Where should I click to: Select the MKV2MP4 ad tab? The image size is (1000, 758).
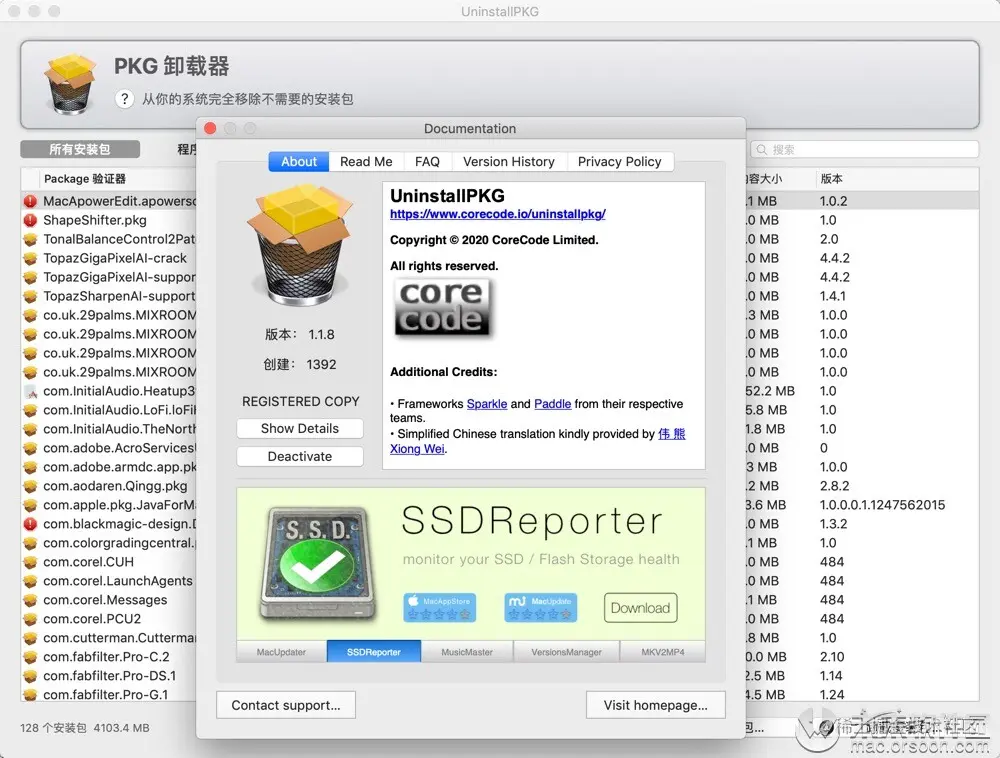tap(663, 652)
